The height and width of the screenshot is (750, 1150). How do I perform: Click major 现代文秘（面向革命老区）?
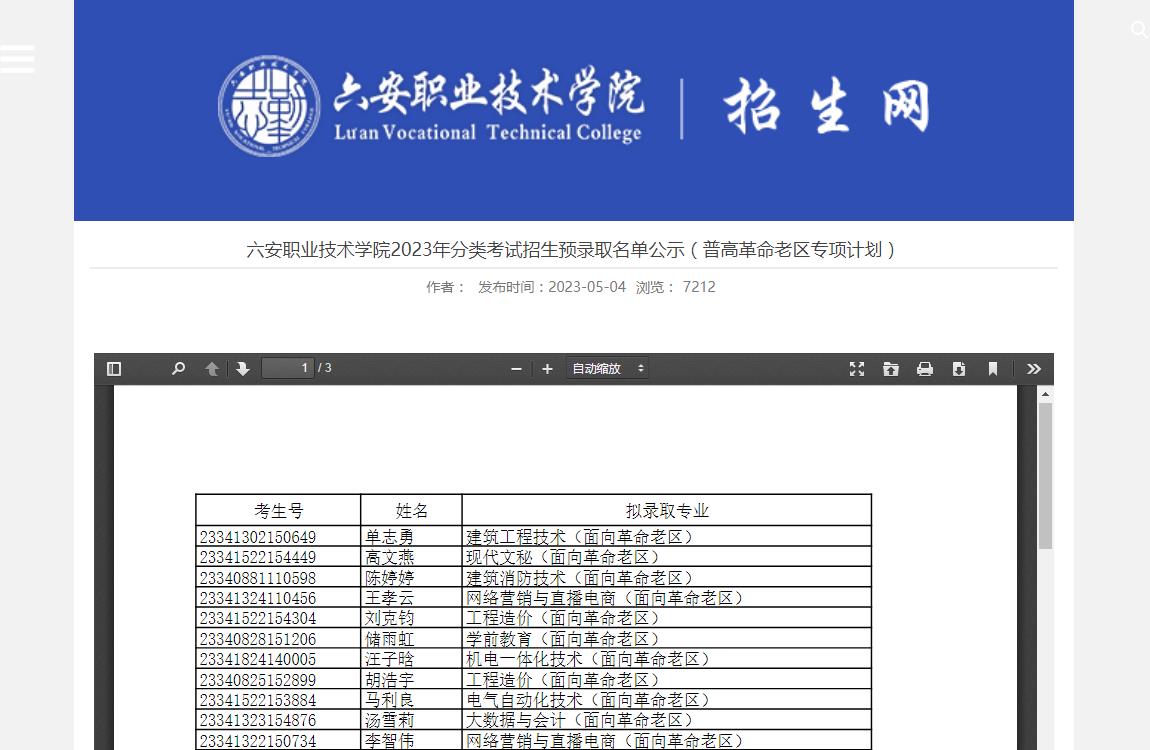click(563, 557)
